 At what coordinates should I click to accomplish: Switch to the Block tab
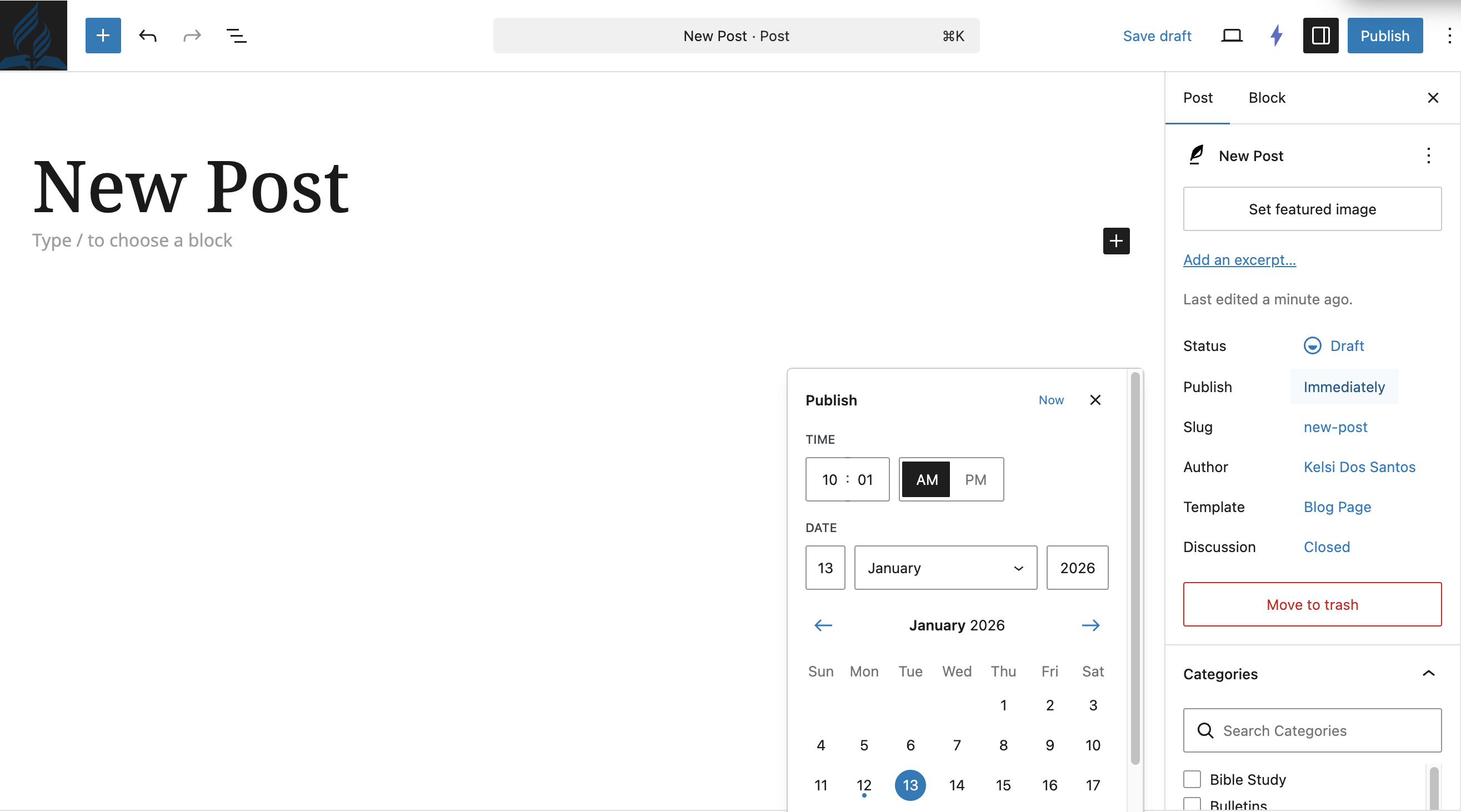click(1267, 98)
